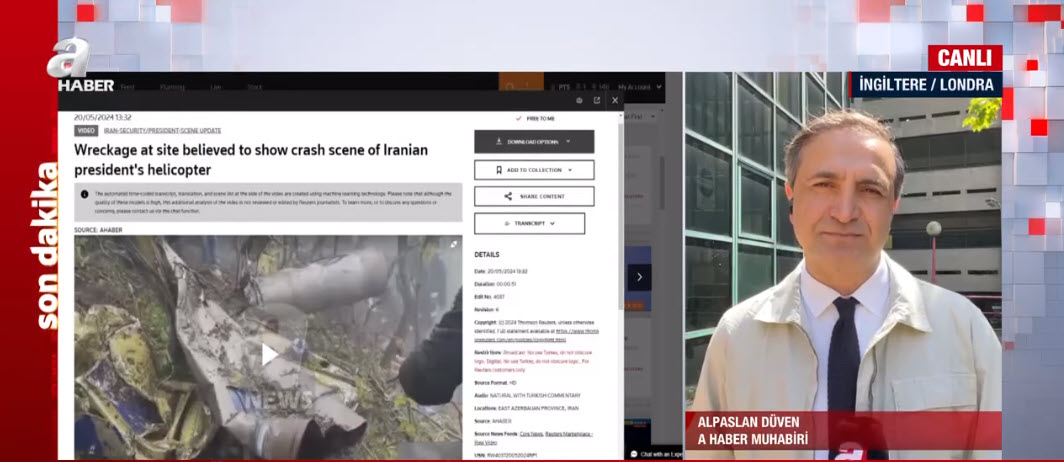The image size is (1064, 462).
Task: Open the My Account menu
Action: [634, 87]
